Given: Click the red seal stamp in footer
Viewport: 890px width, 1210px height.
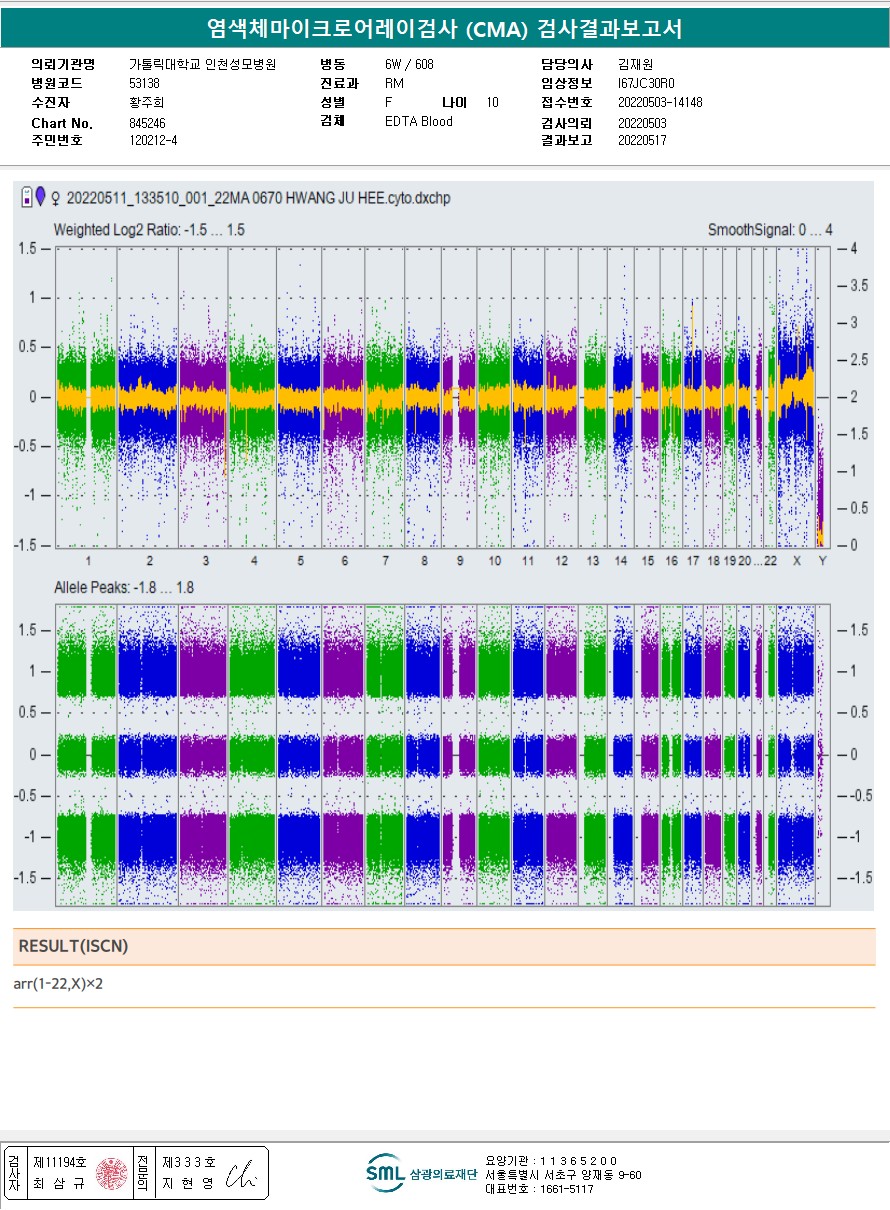Looking at the screenshot, I should 111,1173.
